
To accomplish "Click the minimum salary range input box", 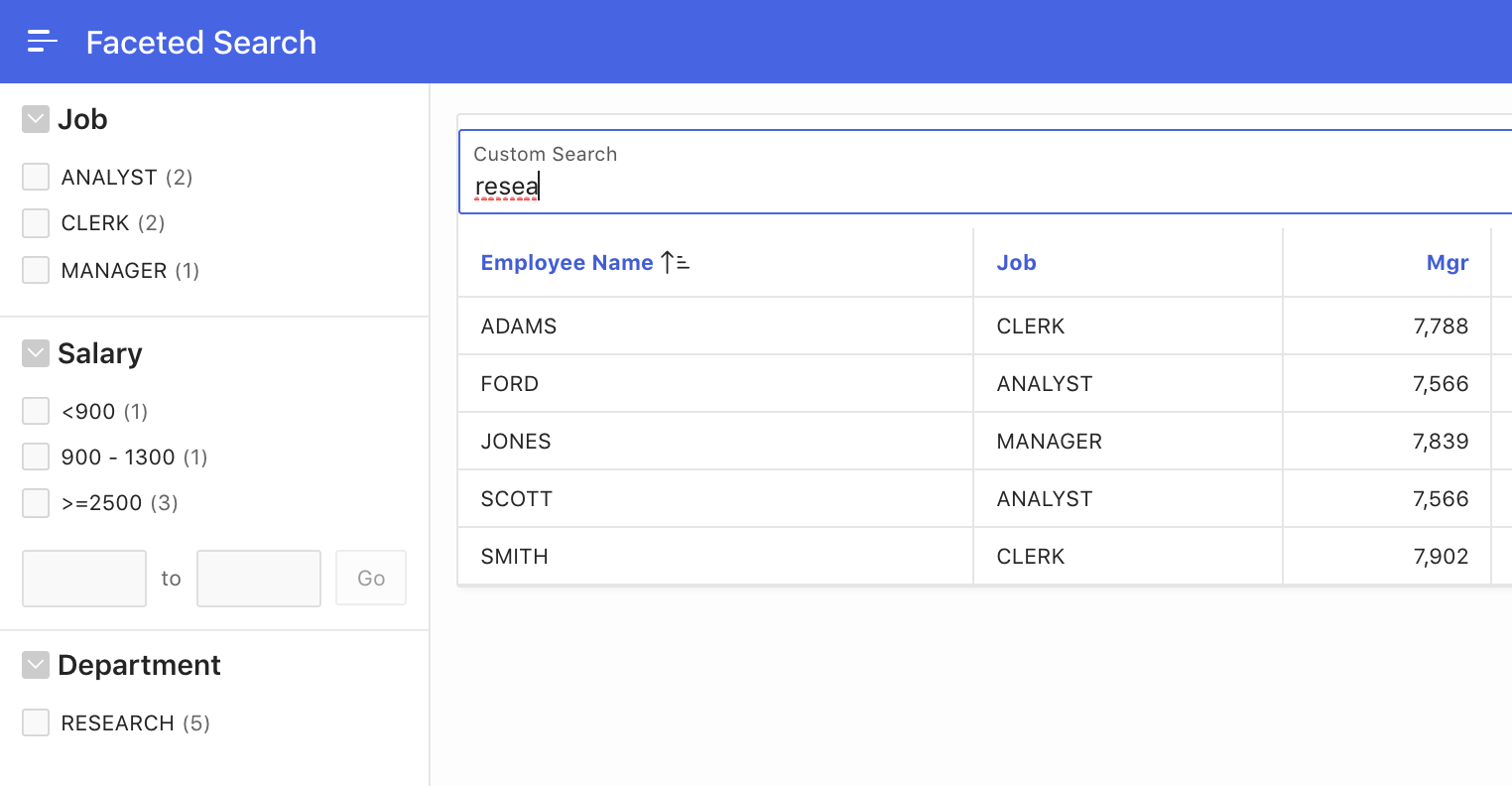I will point(83,578).
